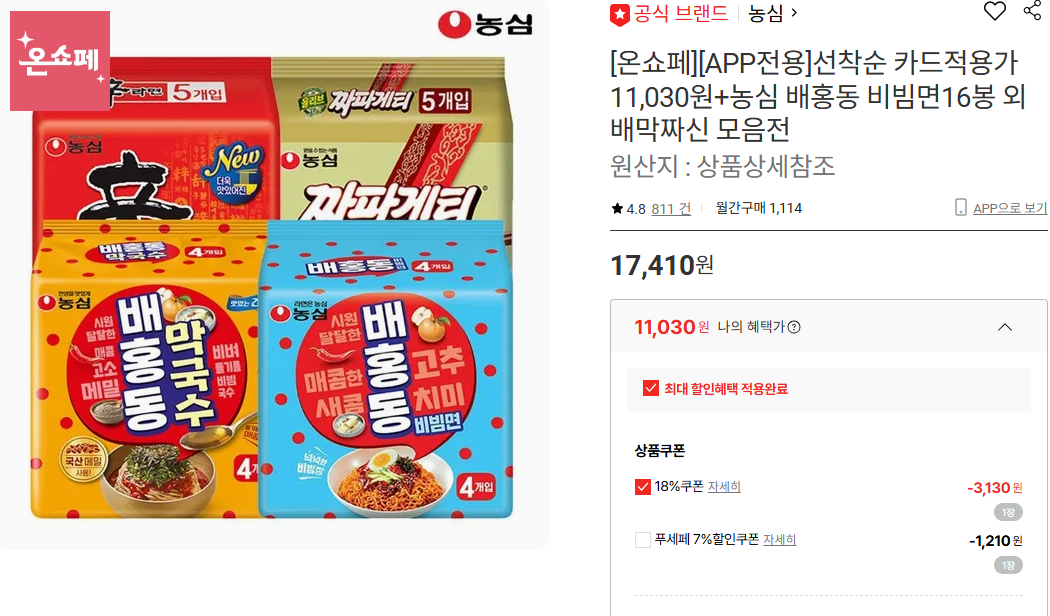Open 자세히 for 18%쿠폰
Screen dimensions: 1050x616
(724, 487)
